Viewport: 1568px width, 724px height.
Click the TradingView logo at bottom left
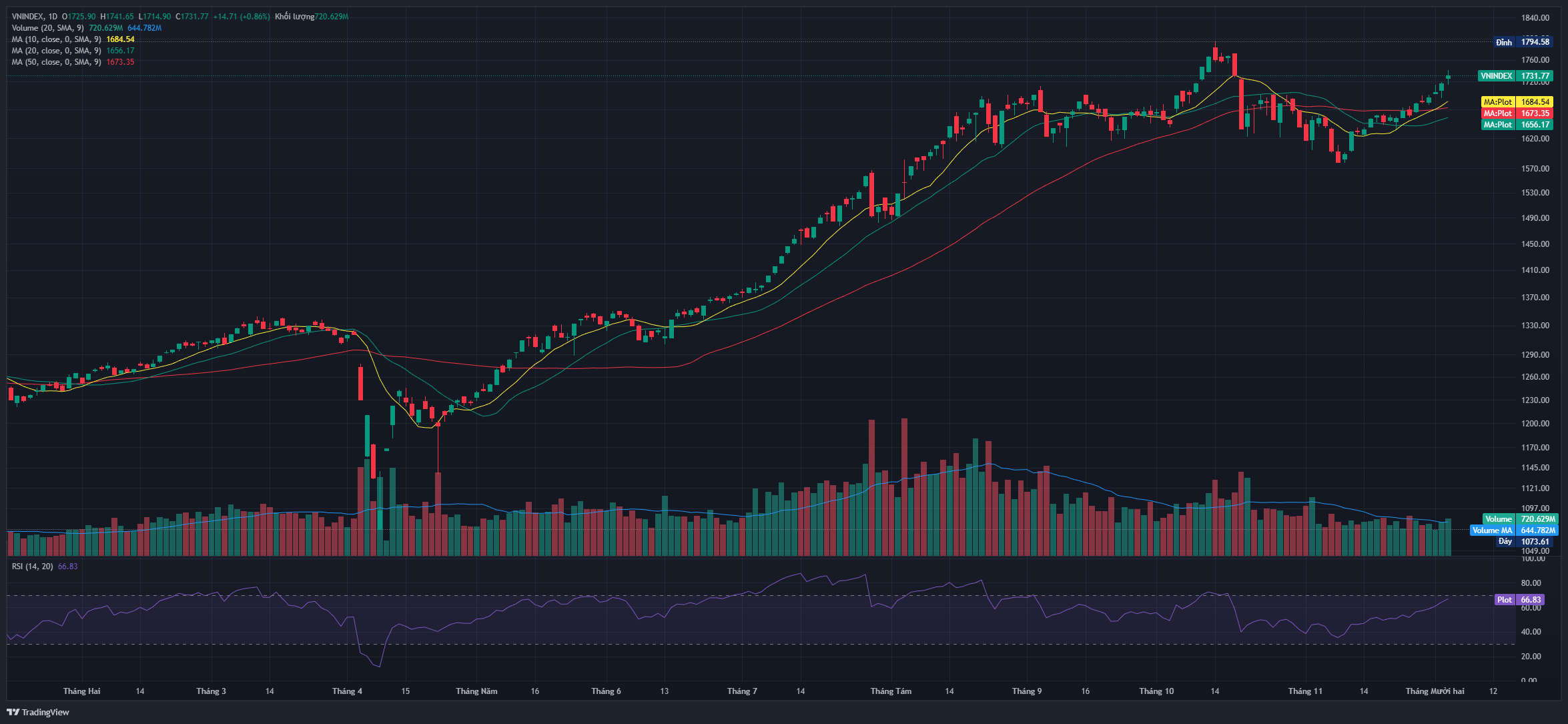click(38, 712)
